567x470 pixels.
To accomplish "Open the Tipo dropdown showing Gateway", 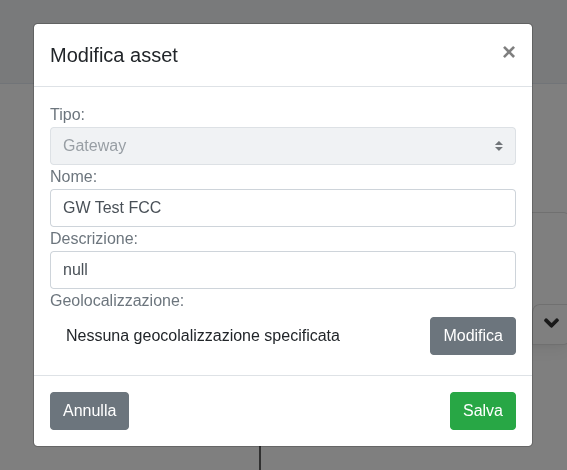I will click(283, 146).
